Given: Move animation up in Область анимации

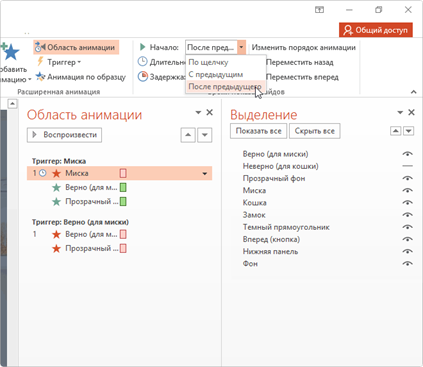Looking at the screenshot, I should (188, 135).
